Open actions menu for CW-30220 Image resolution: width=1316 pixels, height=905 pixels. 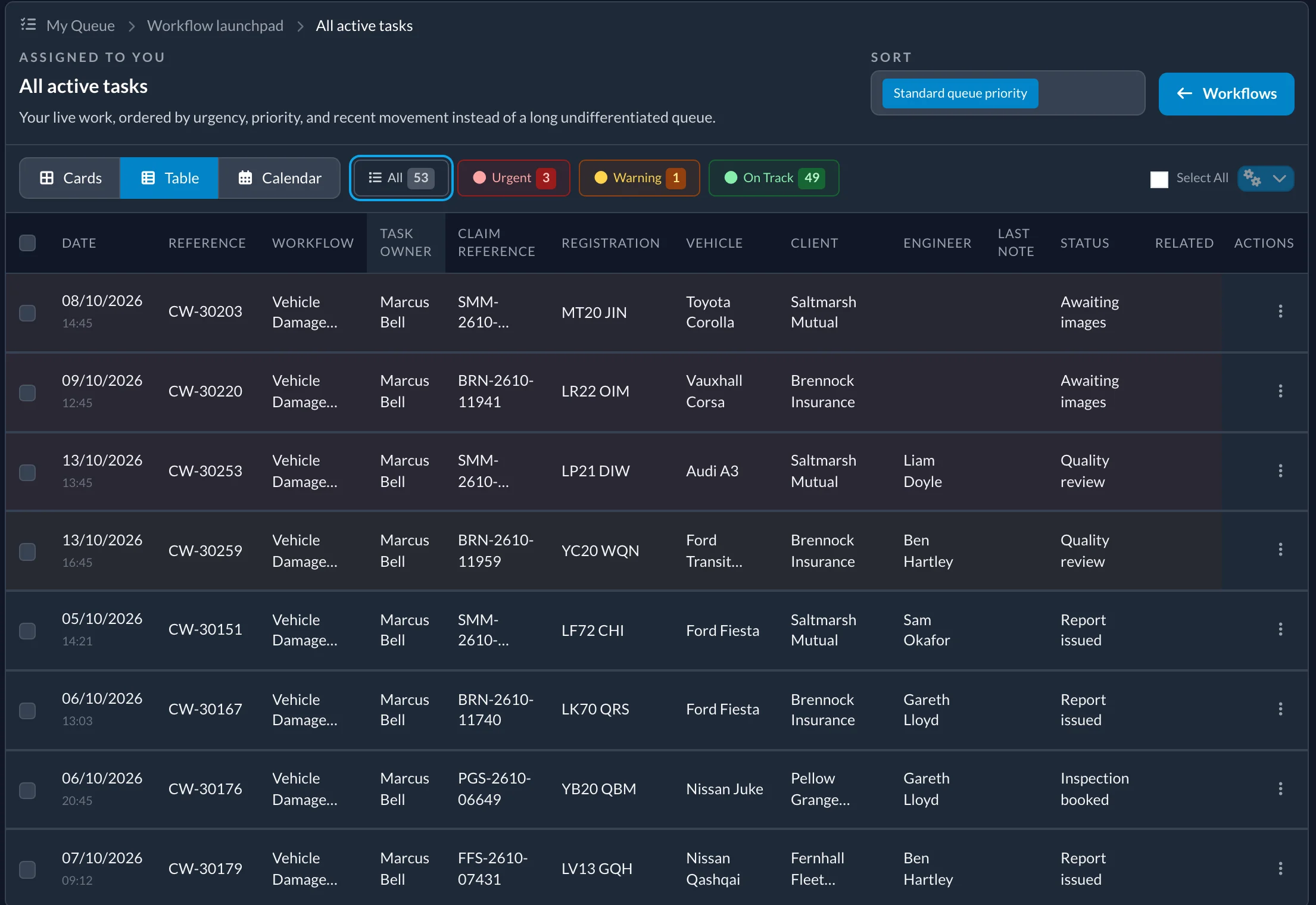[x=1280, y=391]
